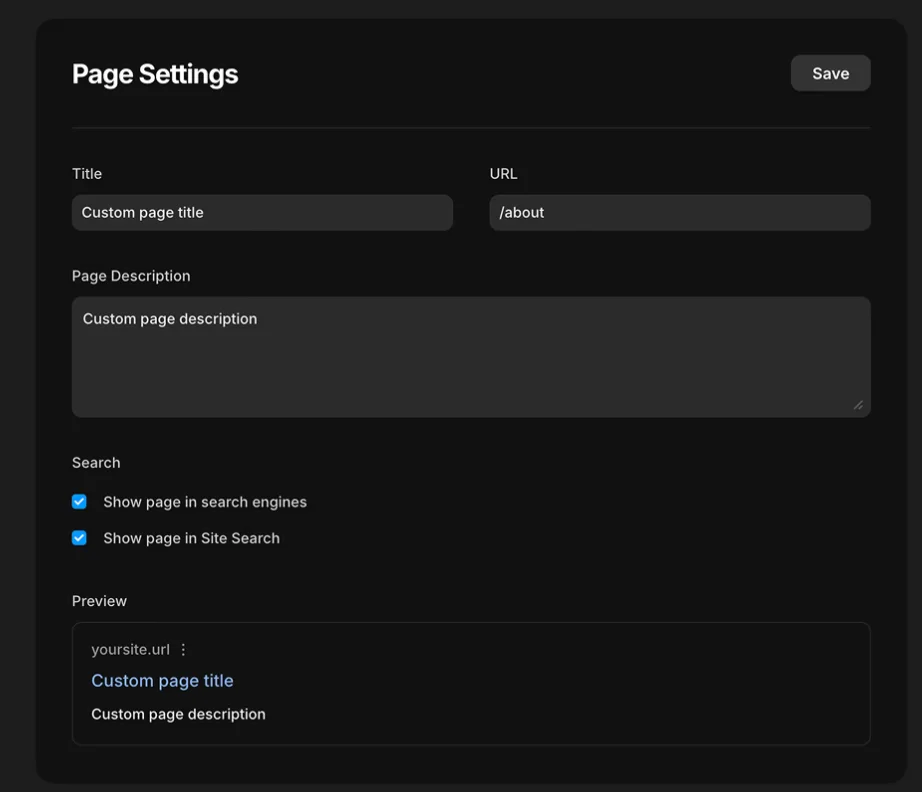Click the Preview card area

pyautogui.click(x=471, y=683)
